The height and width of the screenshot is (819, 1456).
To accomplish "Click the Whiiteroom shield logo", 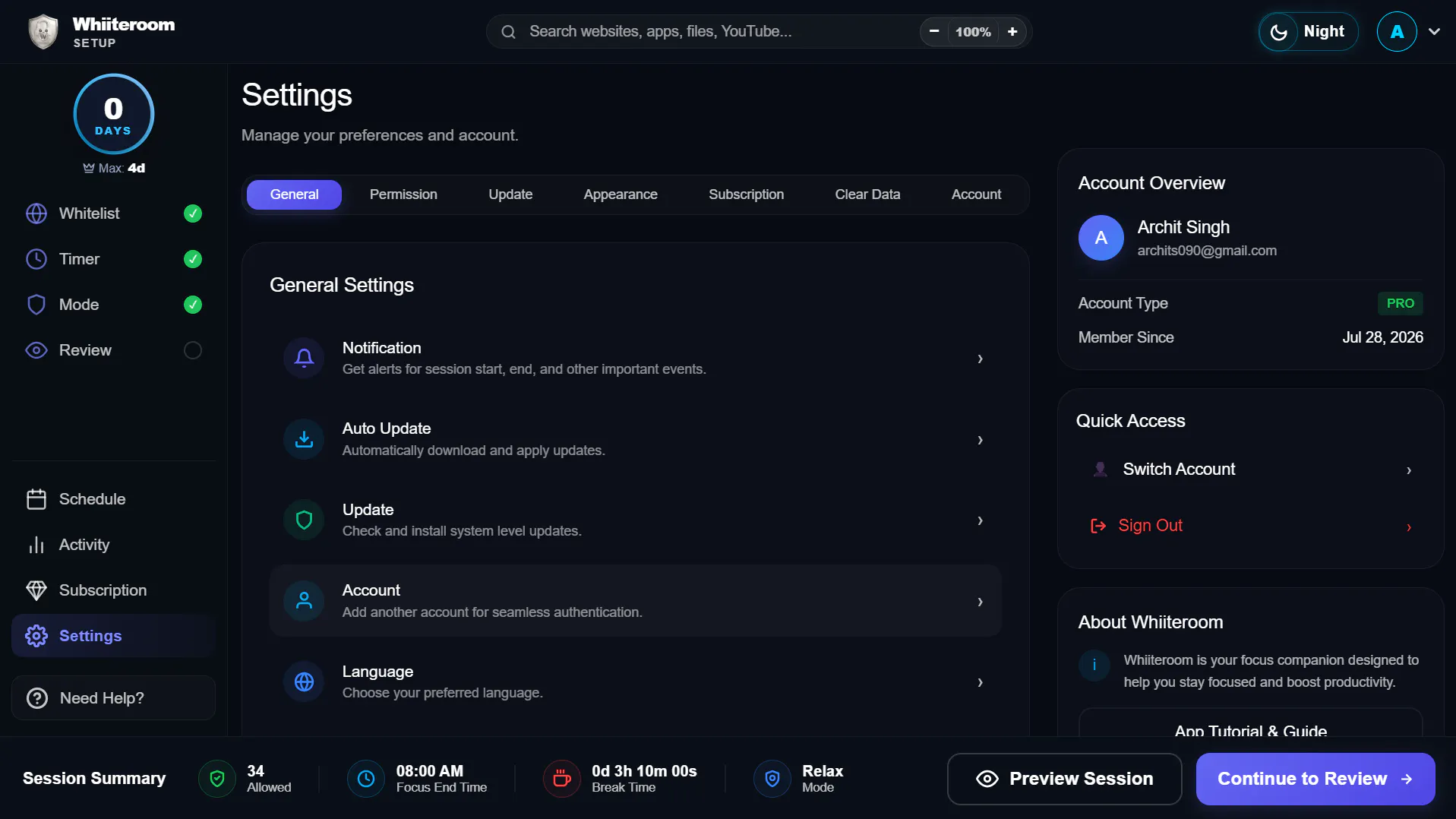I will coord(43,32).
